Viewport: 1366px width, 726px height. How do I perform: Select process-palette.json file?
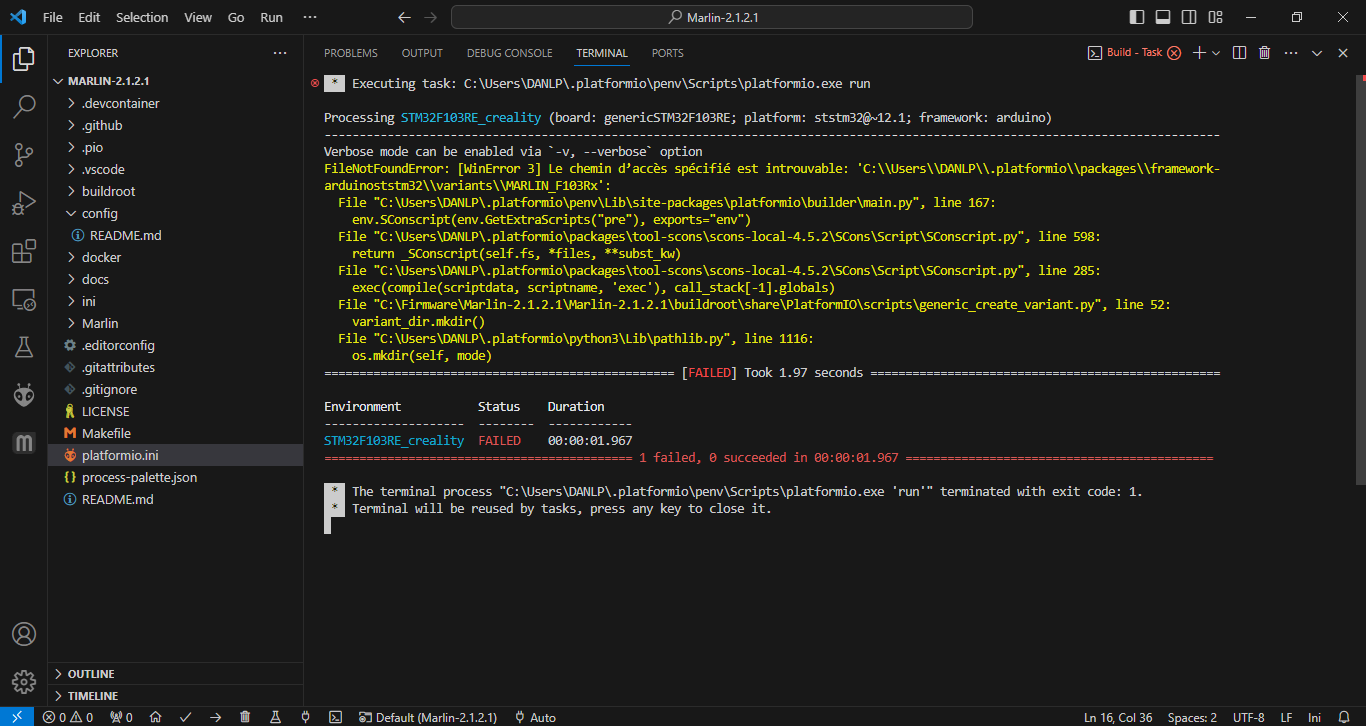tap(175, 477)
